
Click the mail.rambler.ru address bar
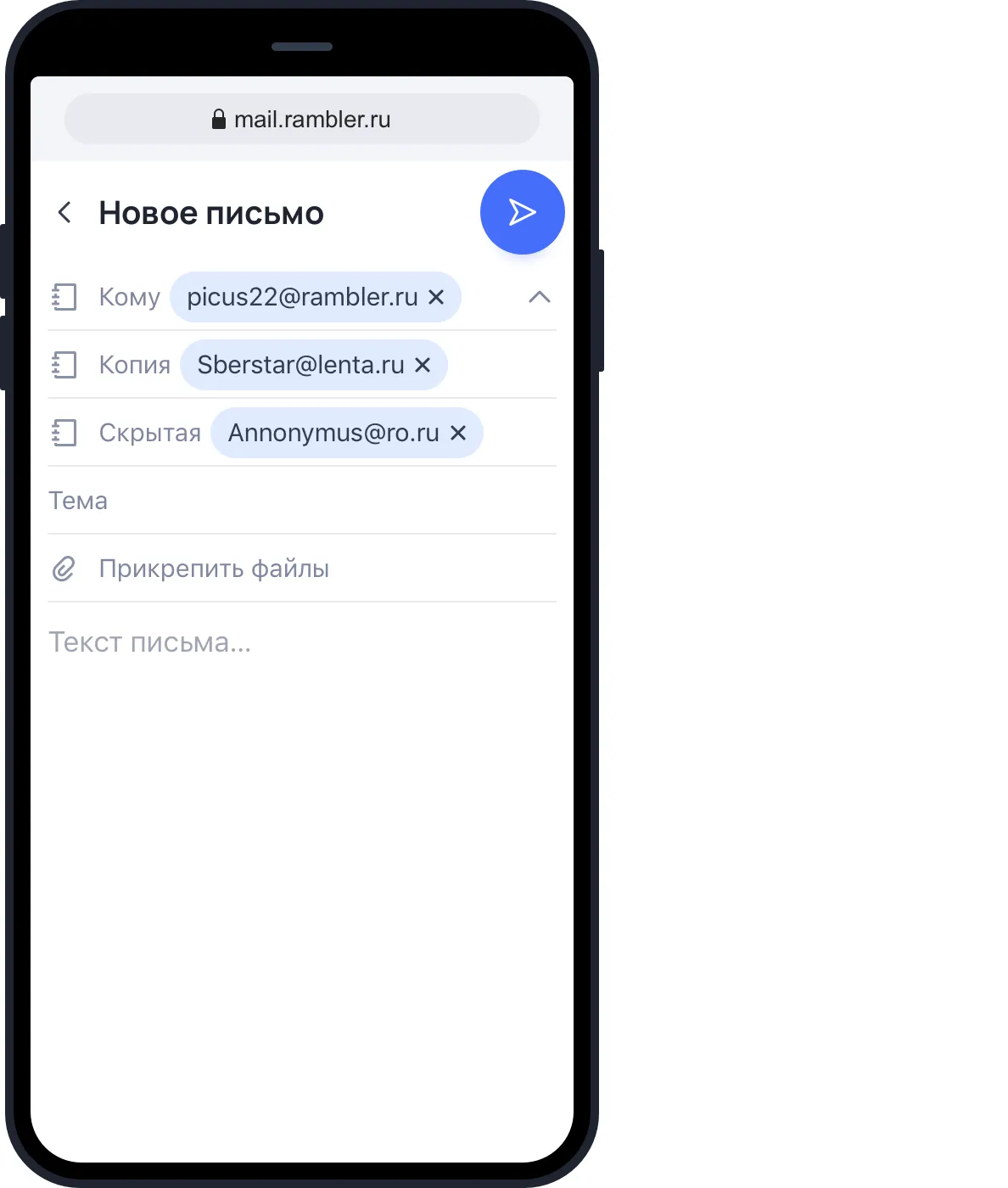click(x=302, y=119)
